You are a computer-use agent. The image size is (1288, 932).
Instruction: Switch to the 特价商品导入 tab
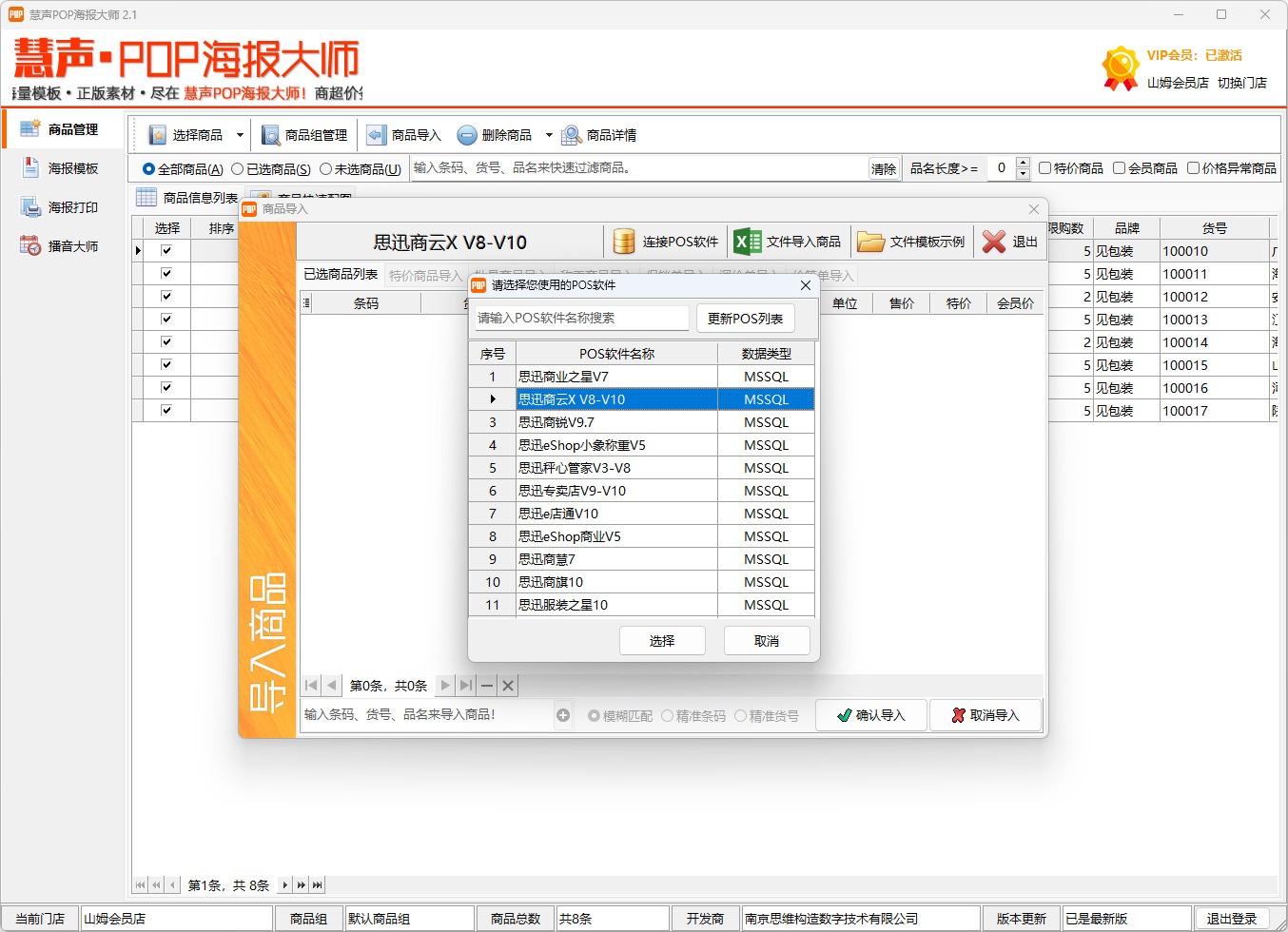click(424, 275)
